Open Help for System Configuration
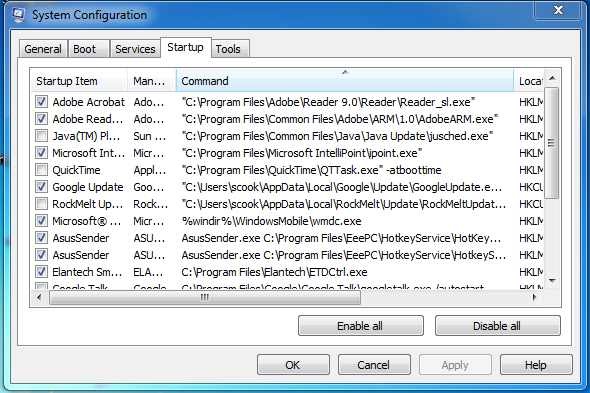The image size is (590, 393). [x=536, y=365]
